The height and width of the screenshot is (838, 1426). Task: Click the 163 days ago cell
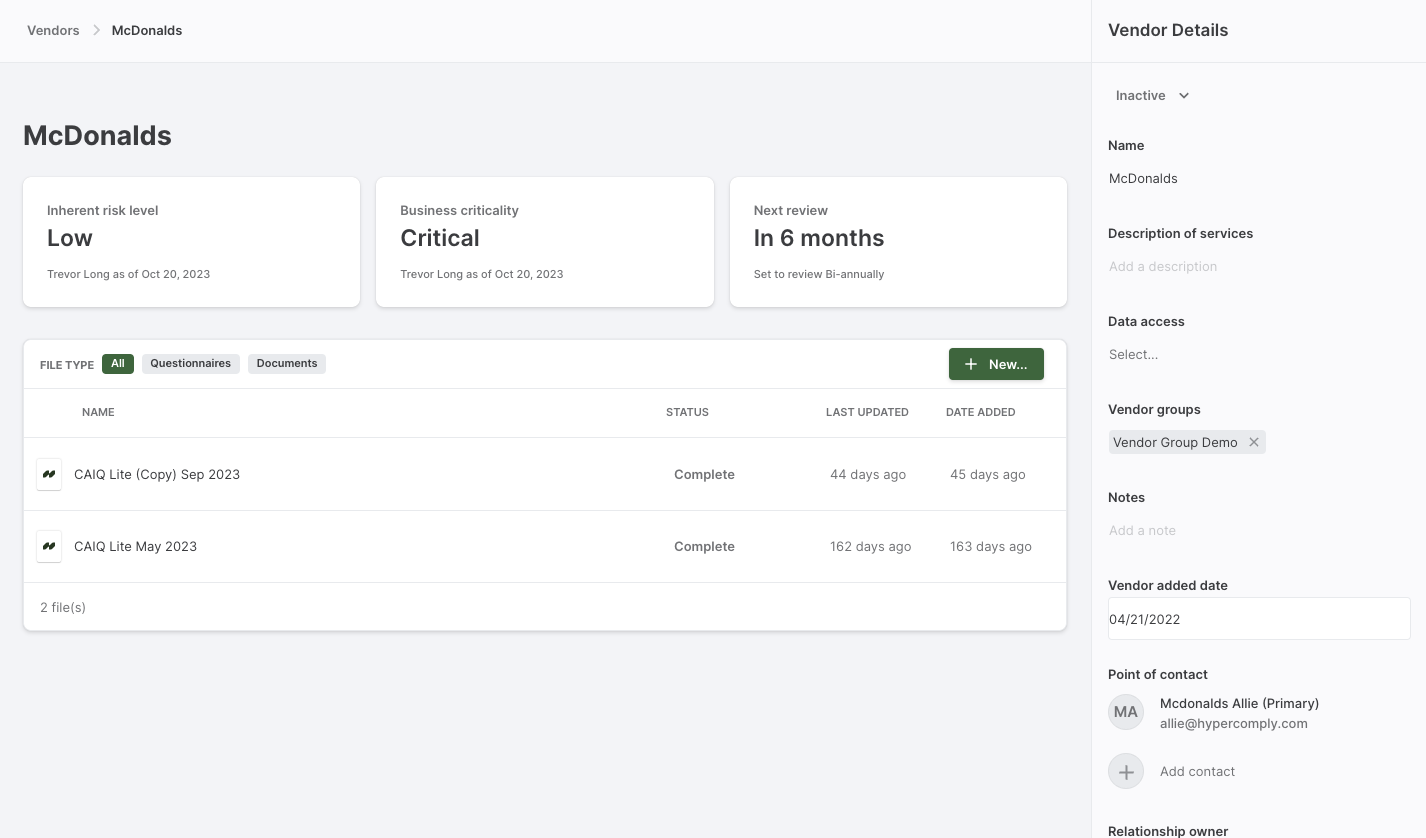pyautogui.click(x=991, y=546)
